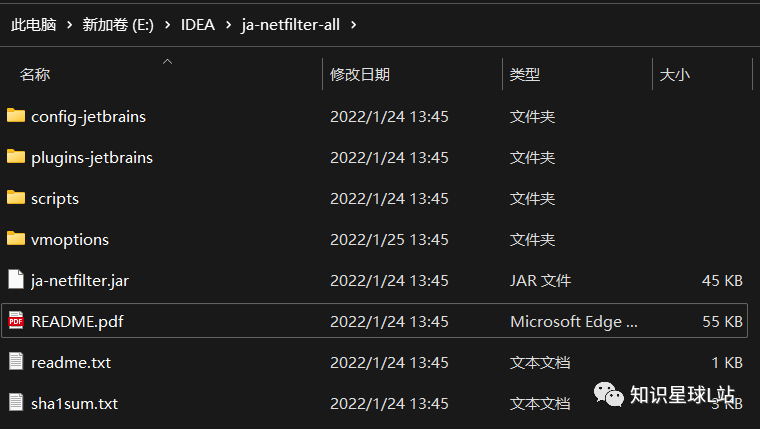
Task: Open the chevron after ja-netfilter-all breadcrumb
Action: point(353,25)
